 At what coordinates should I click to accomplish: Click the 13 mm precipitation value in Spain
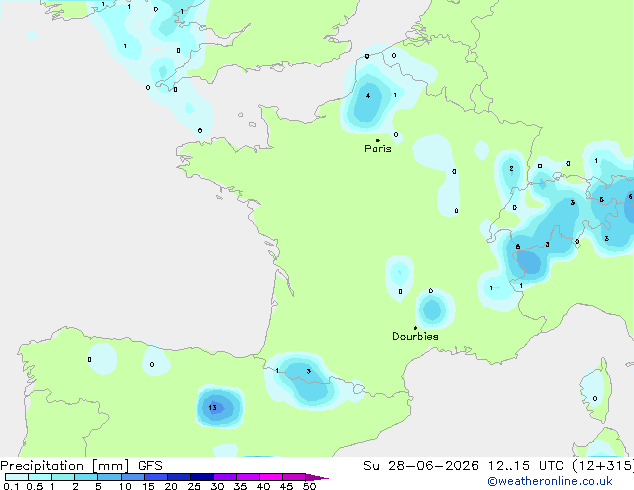coord(213,408)
